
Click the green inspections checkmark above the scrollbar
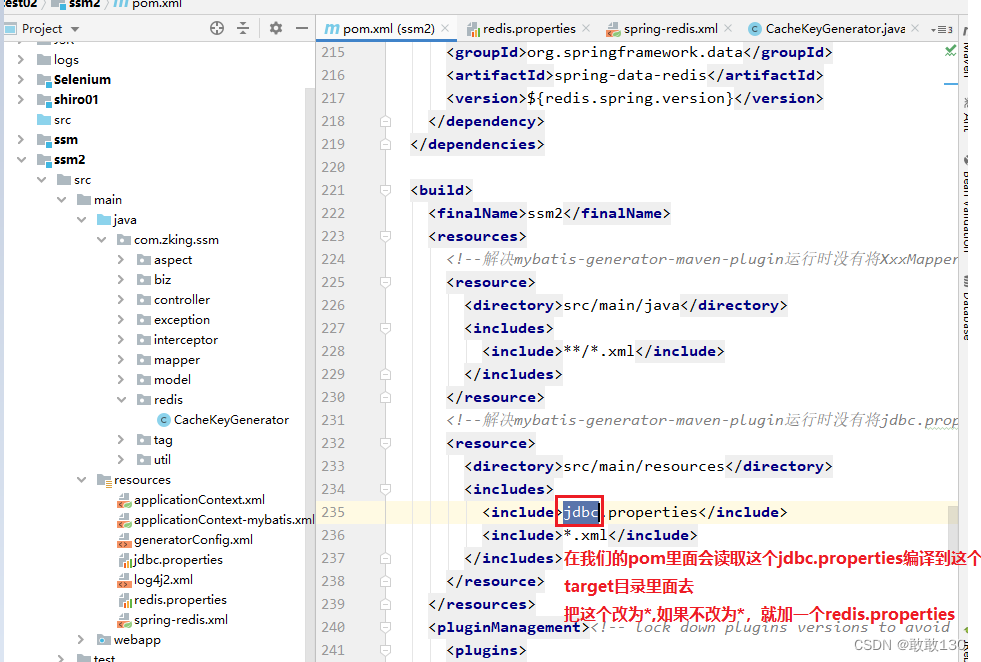[x=950, y=48]
